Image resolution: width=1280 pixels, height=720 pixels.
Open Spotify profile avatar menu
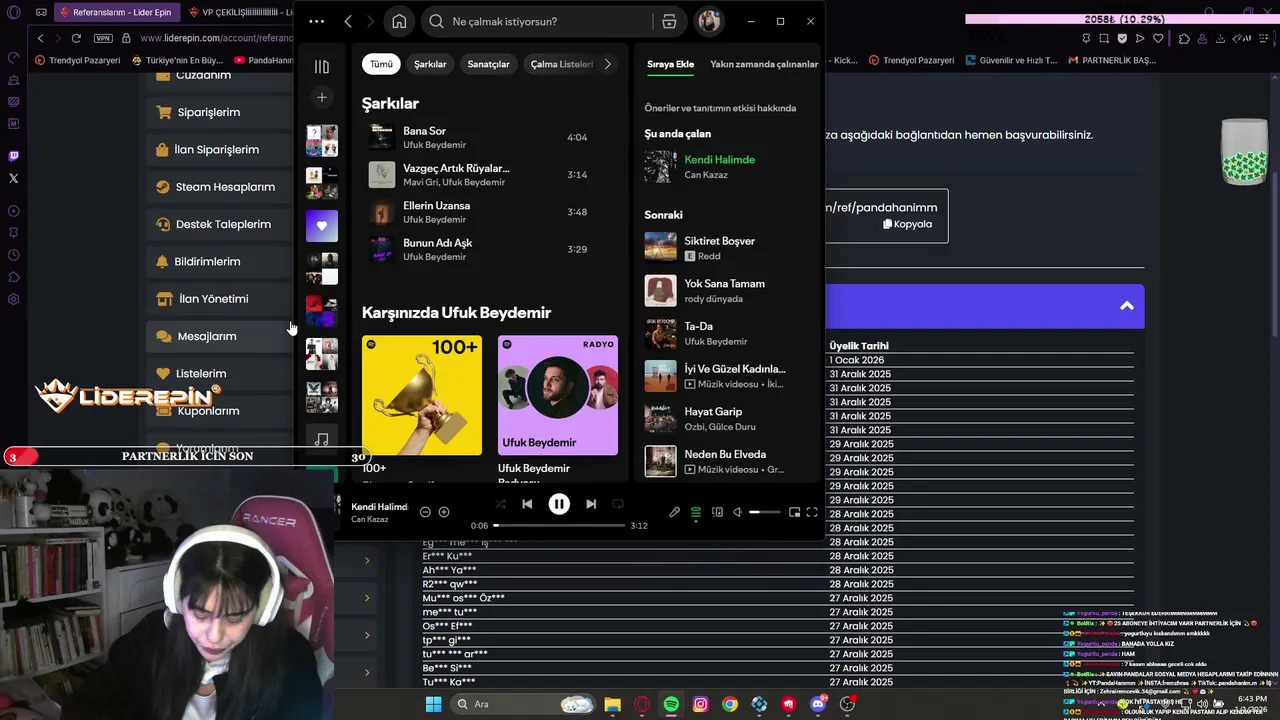pos(709,21)
